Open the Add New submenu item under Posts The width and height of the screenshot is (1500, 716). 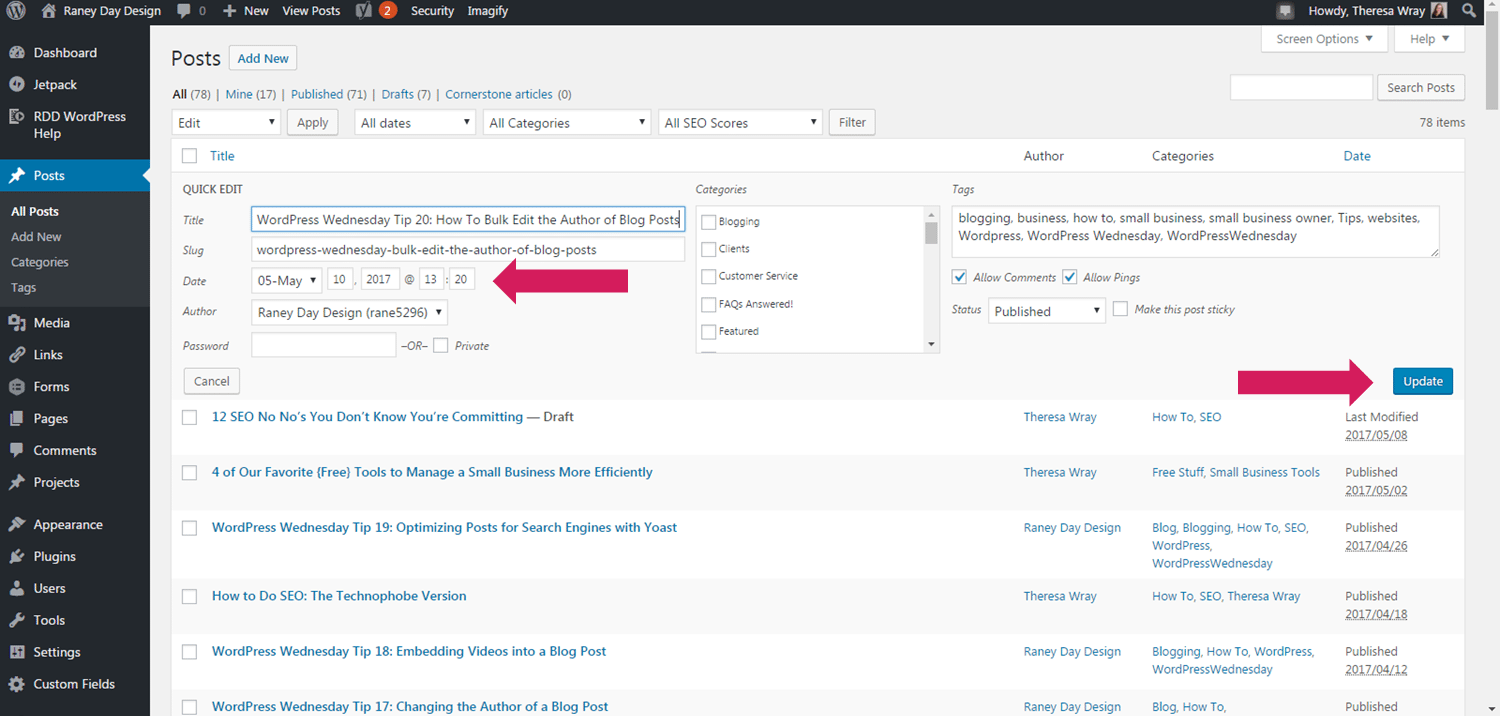click(x=36, y=237)
